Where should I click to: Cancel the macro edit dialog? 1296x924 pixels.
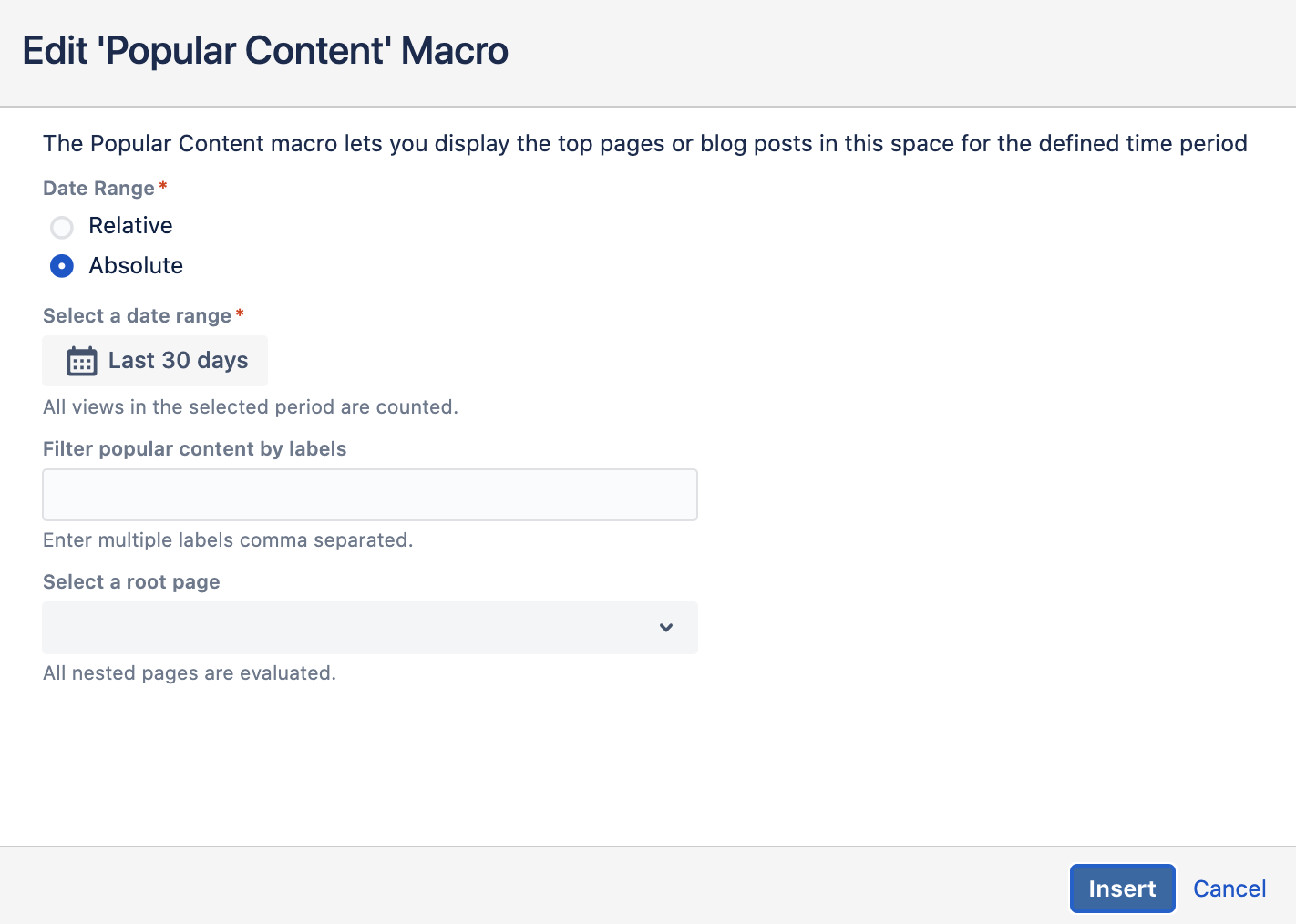(1229, 888)
